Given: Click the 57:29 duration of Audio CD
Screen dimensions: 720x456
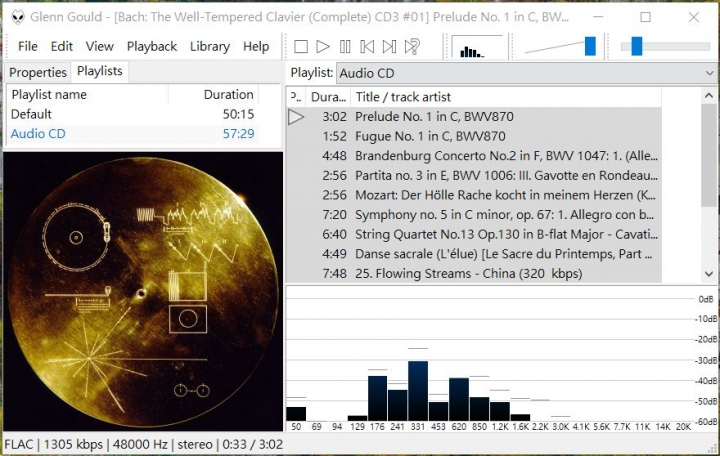Looking at the screenshot, I should [x=238, y=134].
